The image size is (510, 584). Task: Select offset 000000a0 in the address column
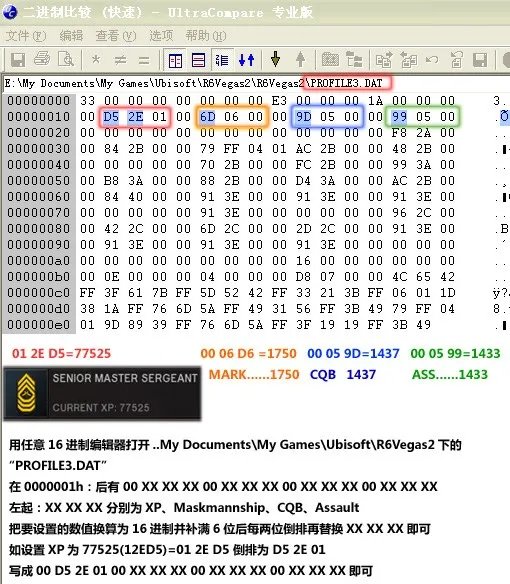39,261
